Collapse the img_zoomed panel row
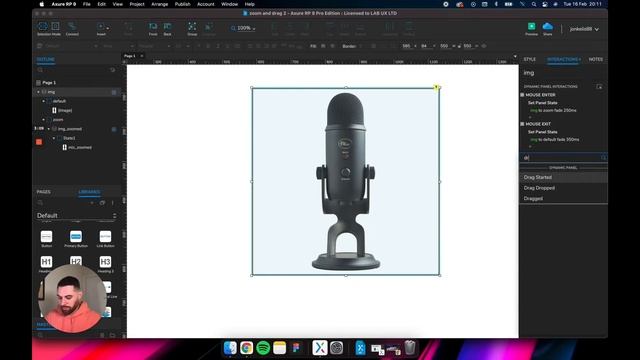This screenshot has width=640, height=360. pos(49,129)
